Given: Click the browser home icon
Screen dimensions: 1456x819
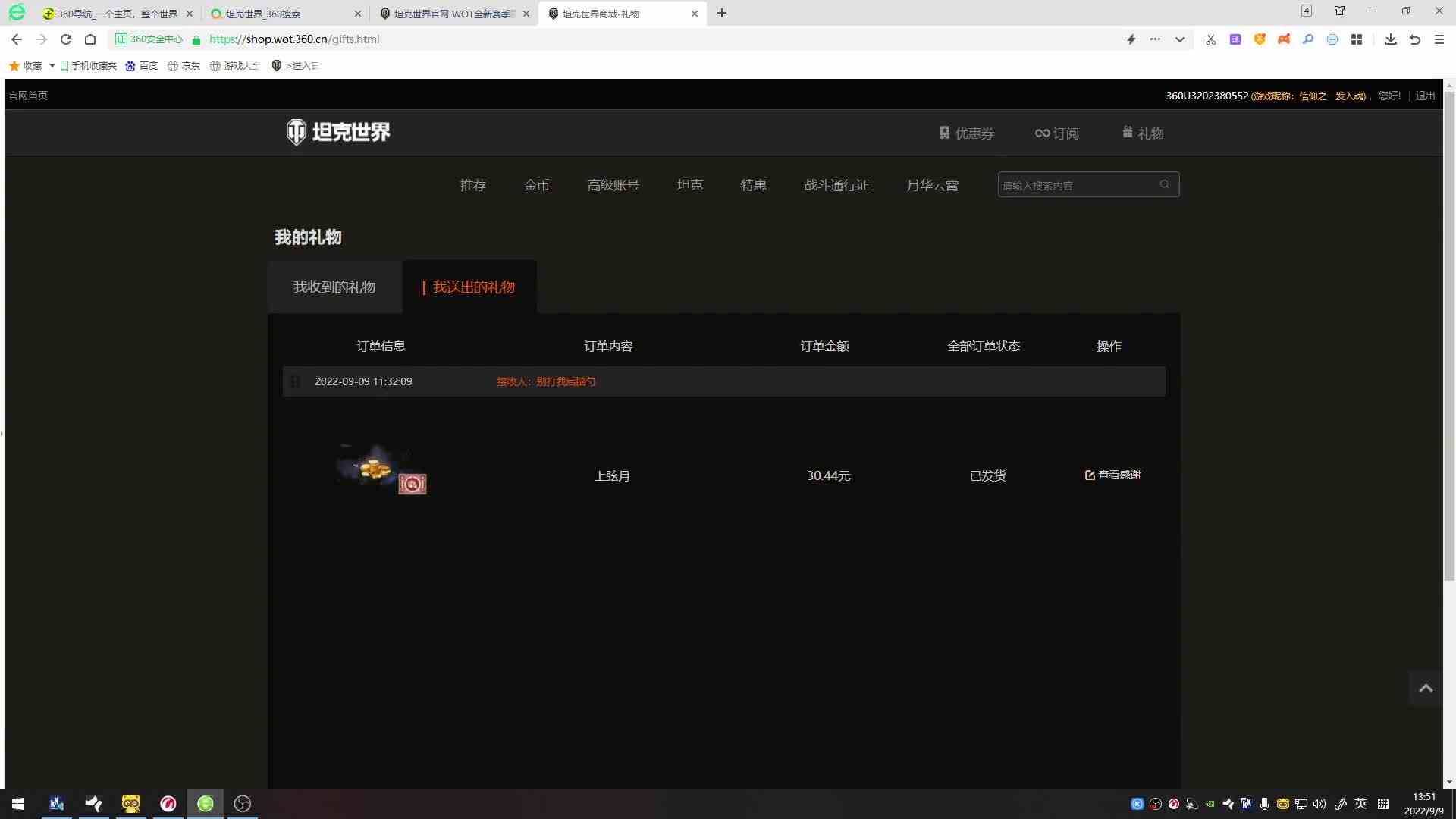Looking at the screenshot, I should pos(90,39).
